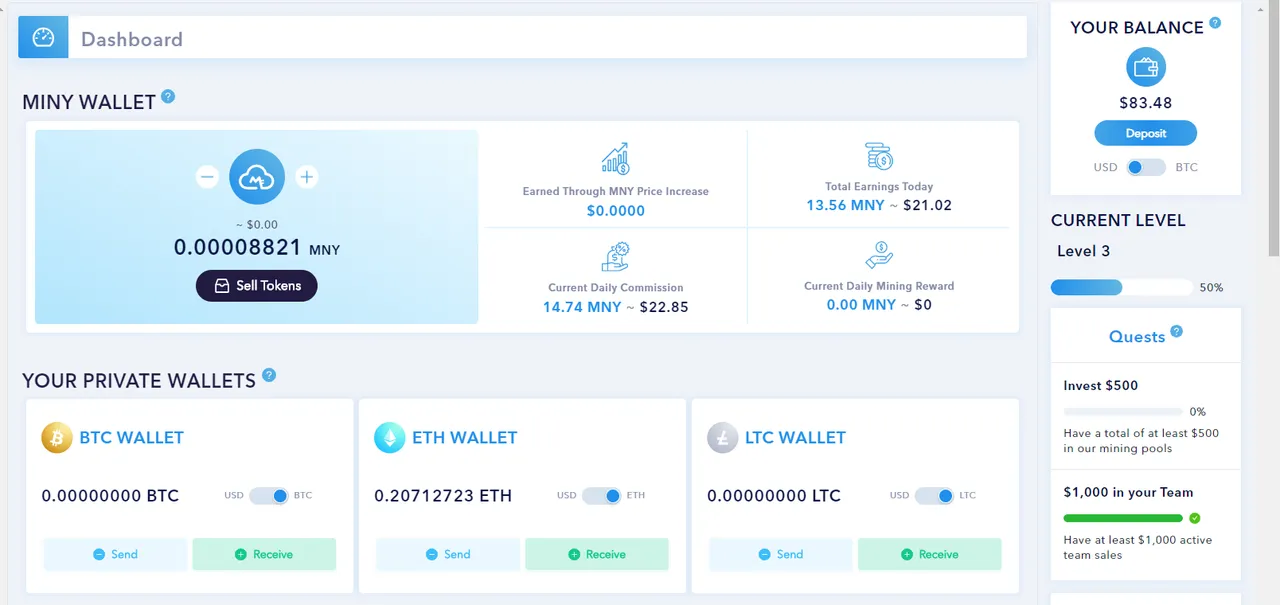This screenshot has height=605, width=1280.
Task: Click the Ethereum coin icon
Action: pyautogui.click(x=390, y=437)
